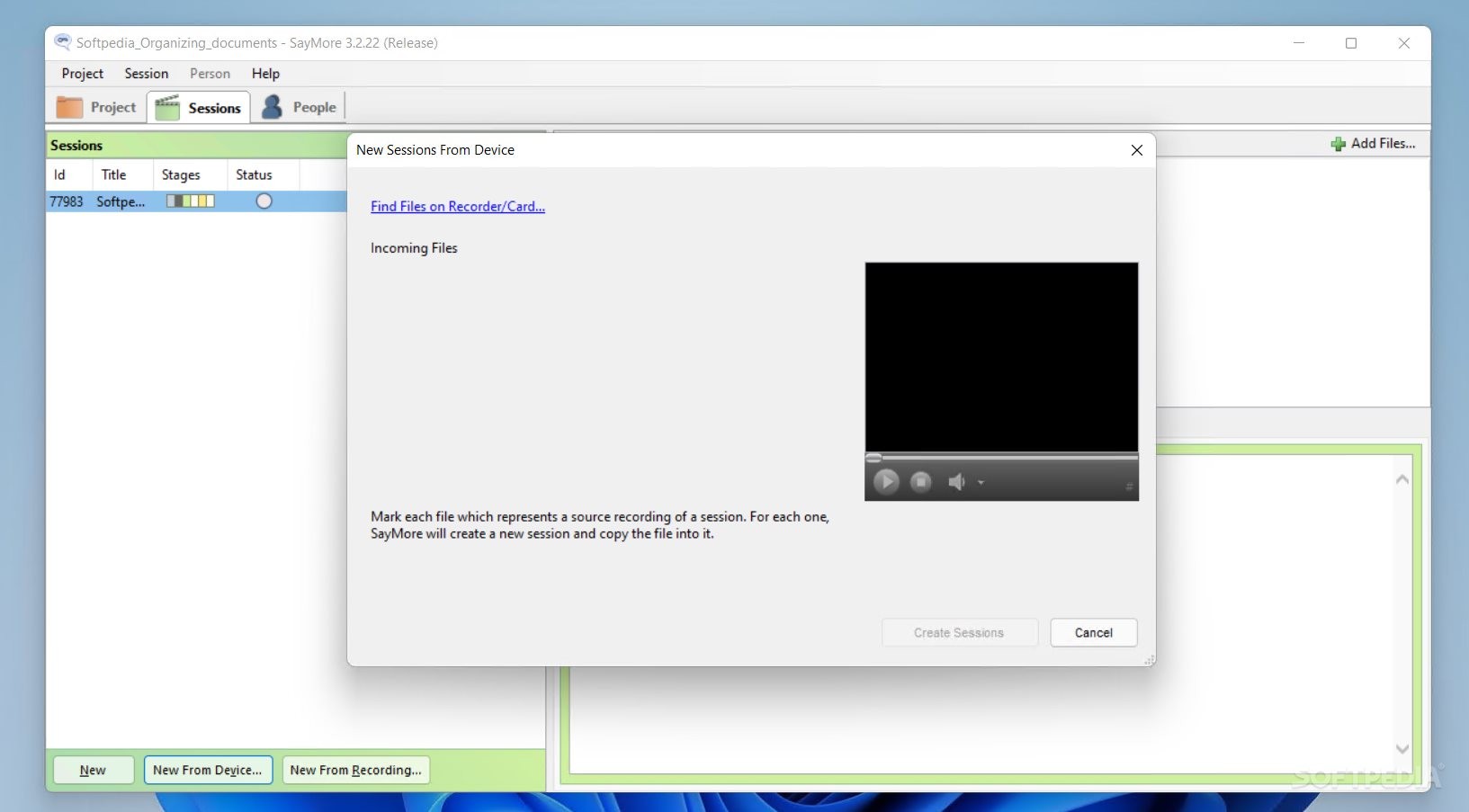The height and width of the screenshot is (812, 1469).
Task: Minimize the SayMore window
Action: tap(1299, 43)
